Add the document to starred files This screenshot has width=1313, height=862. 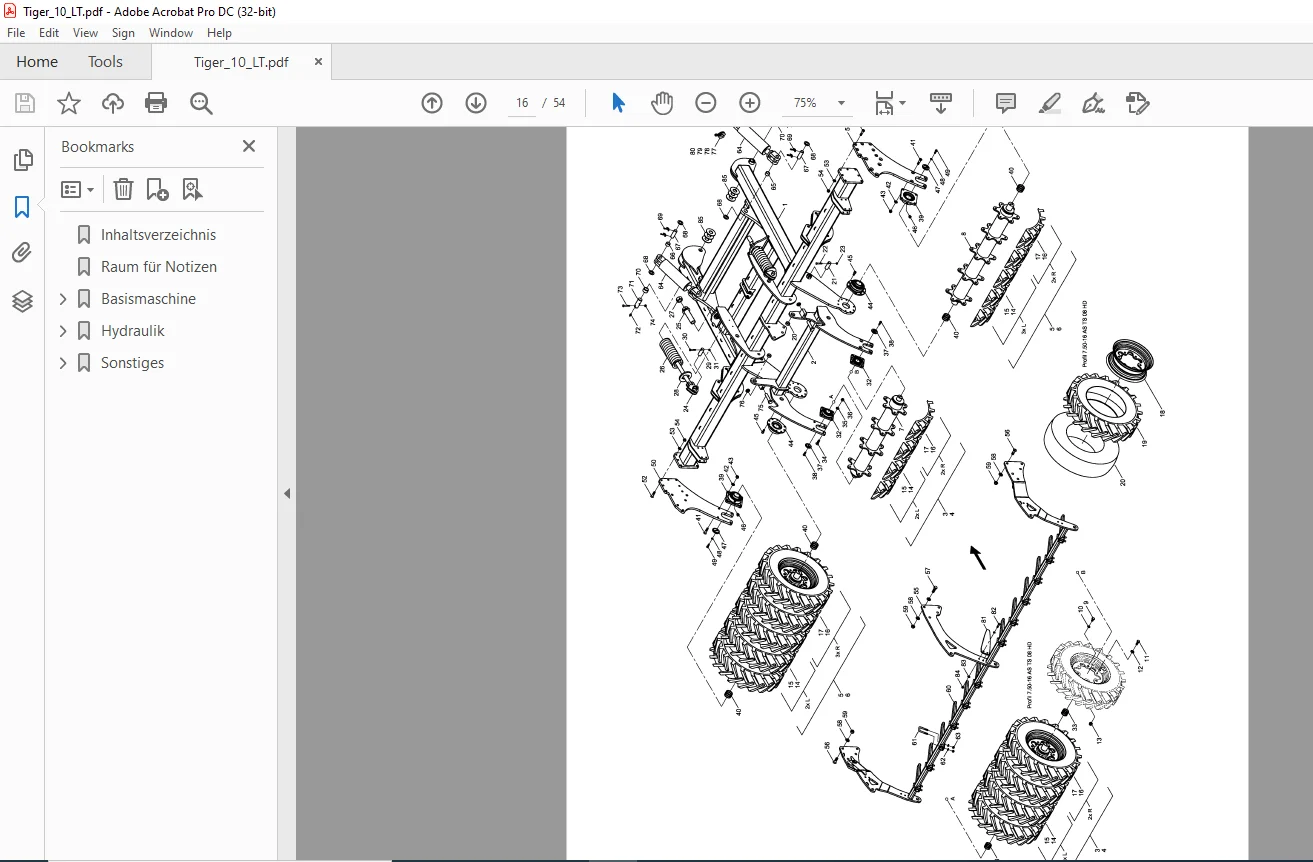point(69,103)
